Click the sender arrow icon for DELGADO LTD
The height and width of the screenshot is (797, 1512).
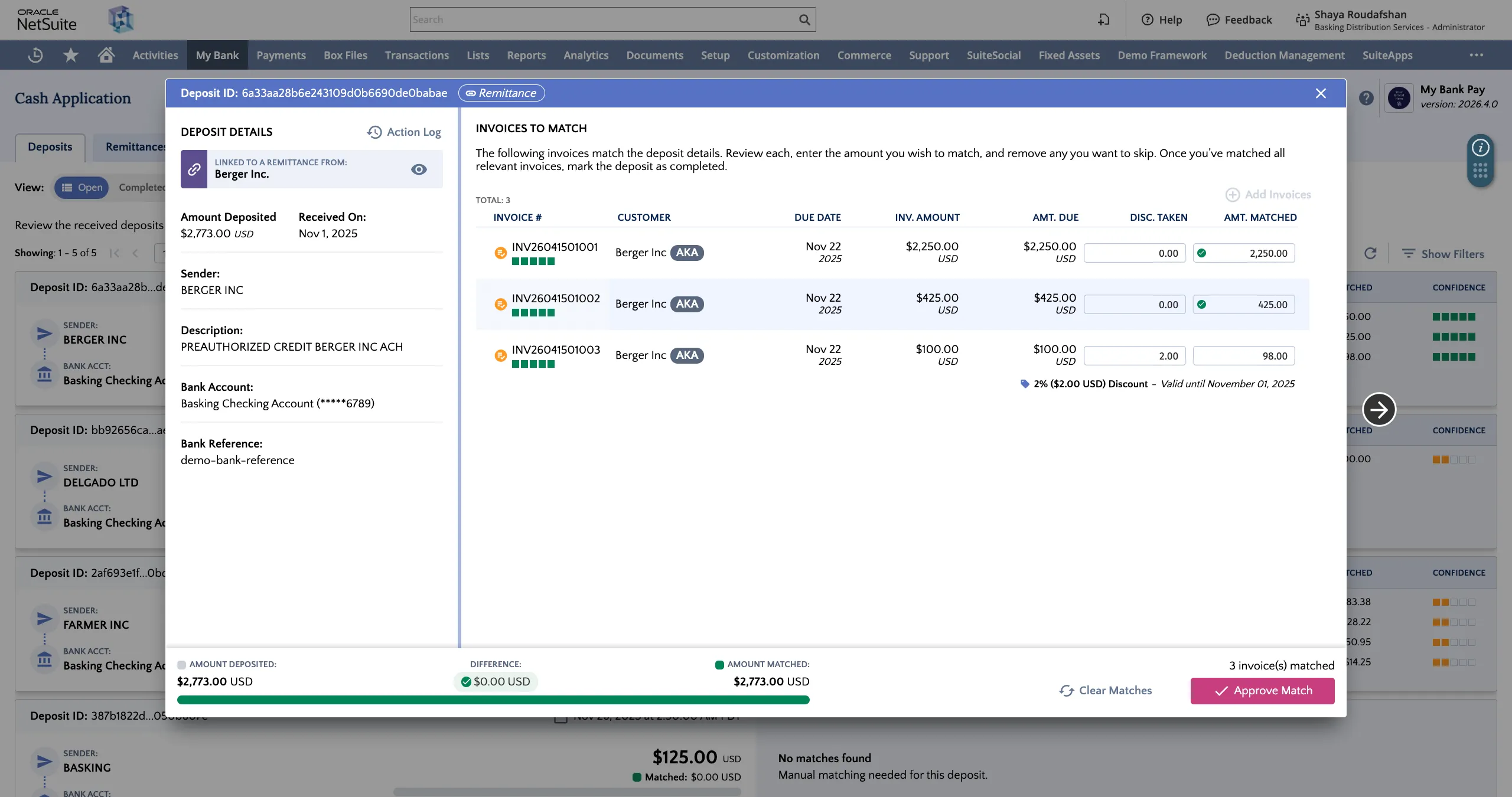(44, 476)
